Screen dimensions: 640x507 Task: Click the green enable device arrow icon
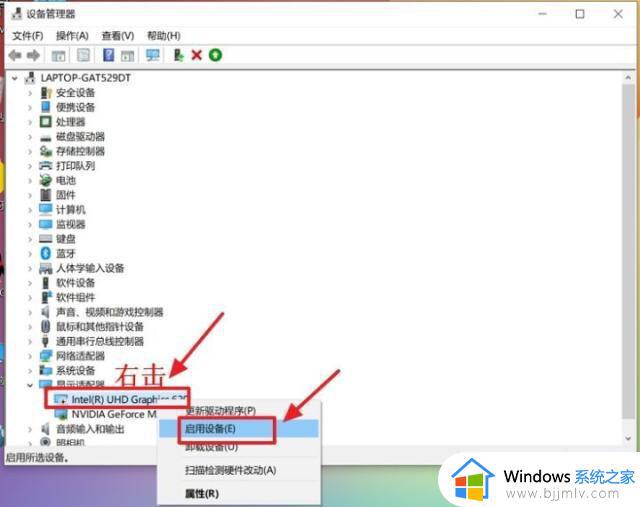(216, 55)
